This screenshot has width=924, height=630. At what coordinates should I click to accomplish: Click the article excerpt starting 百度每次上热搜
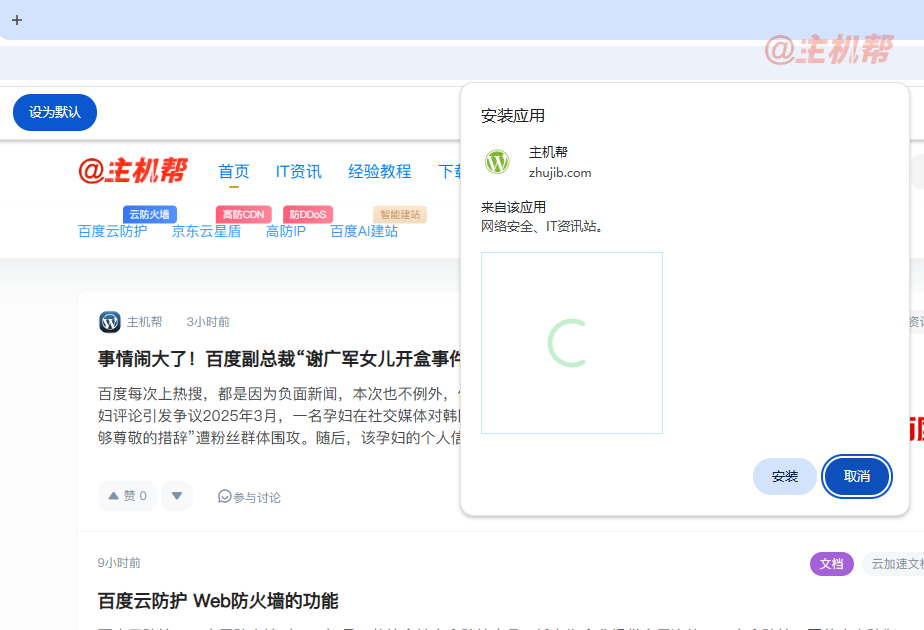[x=279, y=415]
